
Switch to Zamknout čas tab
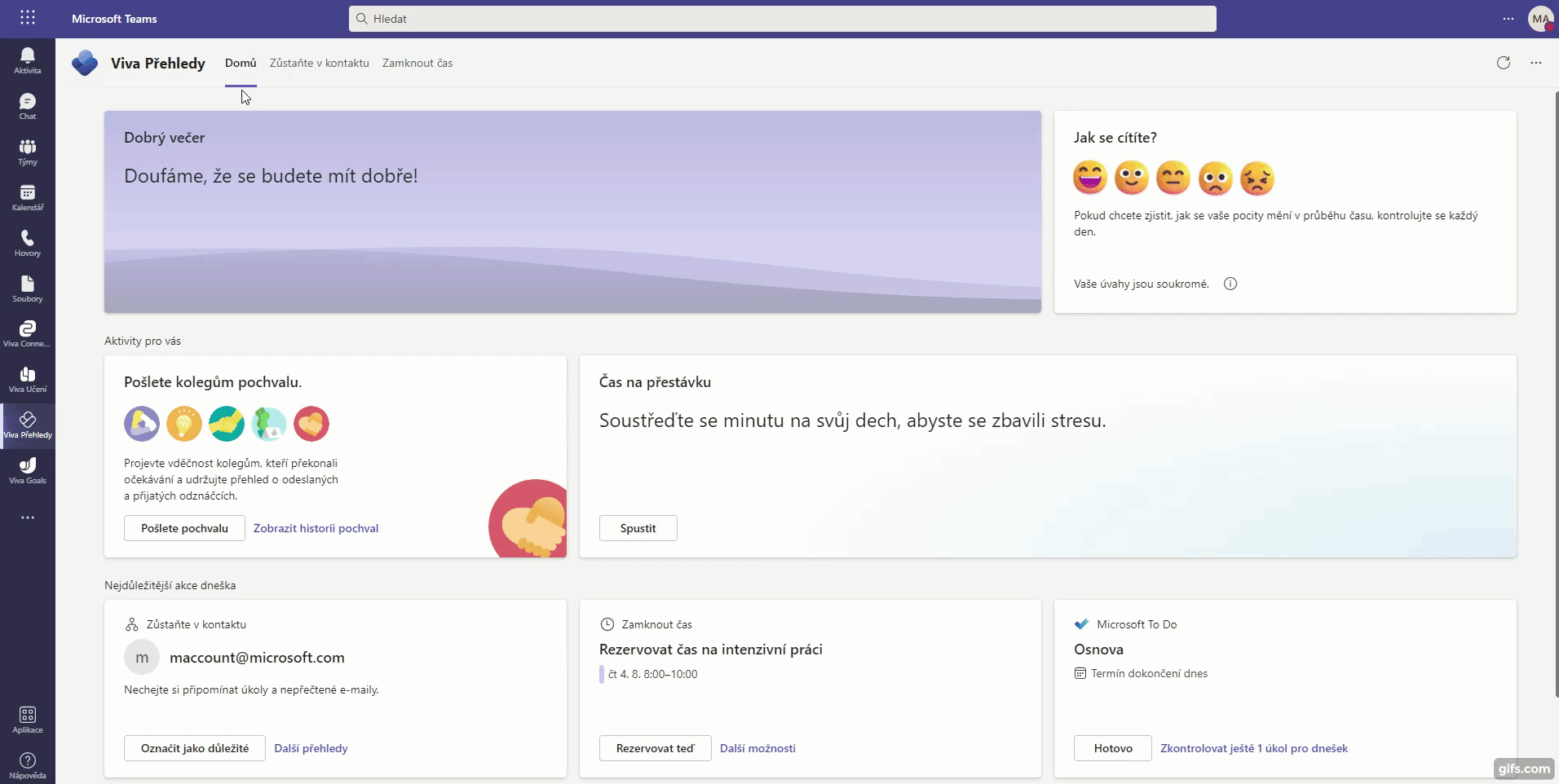click(417, 63)
